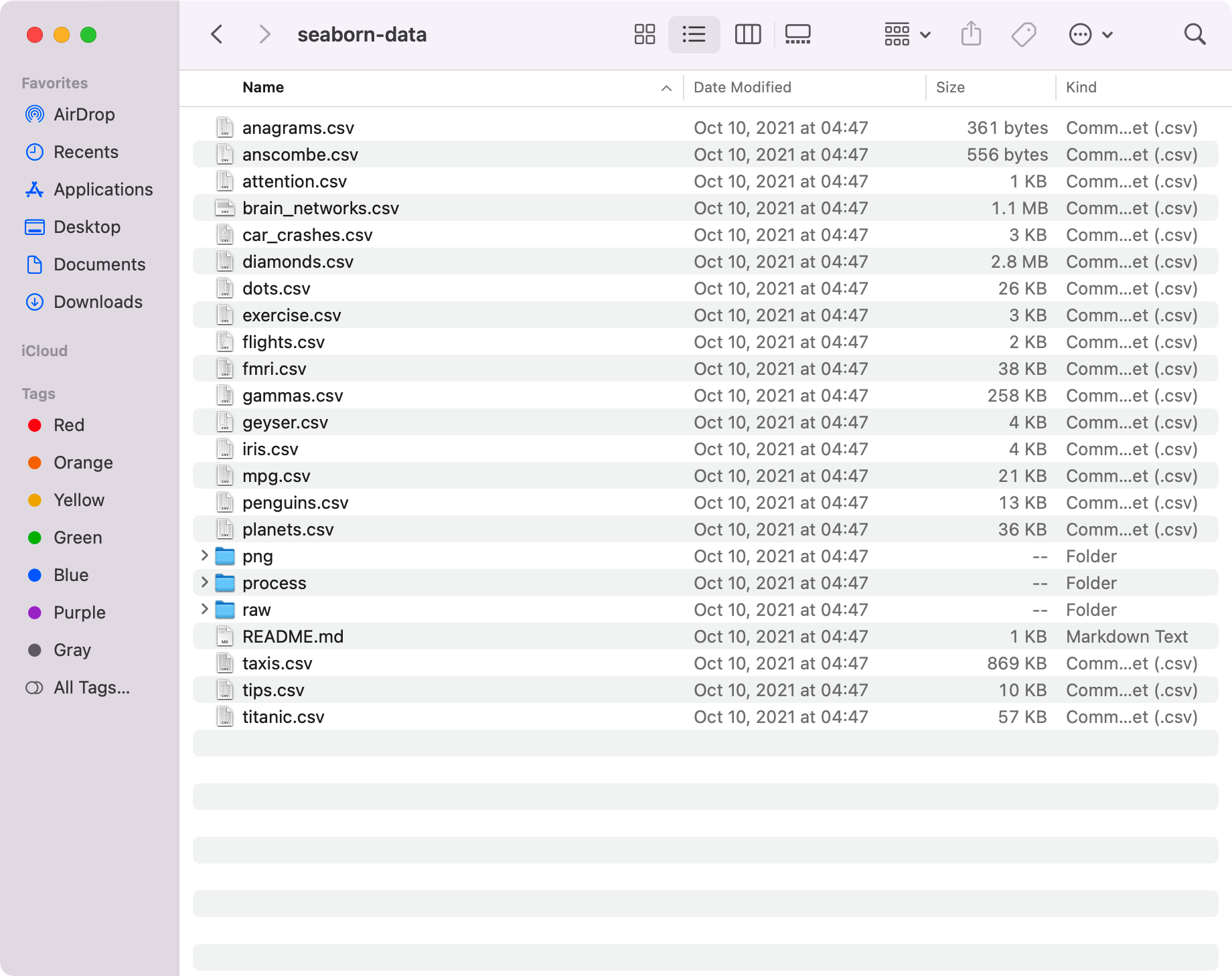Image resolution: width=1232 pixels, height=976 pixels.
Task: Open Finder search with the magnifying glass
Action: (1195, 33)
